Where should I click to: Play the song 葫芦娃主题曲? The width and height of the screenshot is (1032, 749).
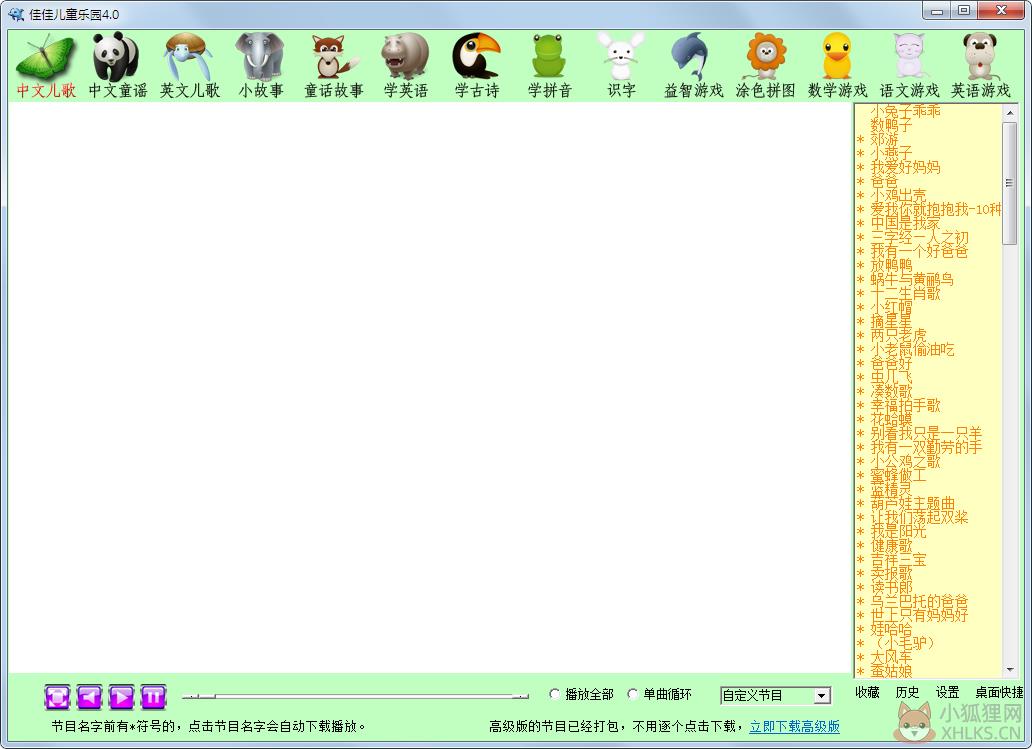point(912,503)
